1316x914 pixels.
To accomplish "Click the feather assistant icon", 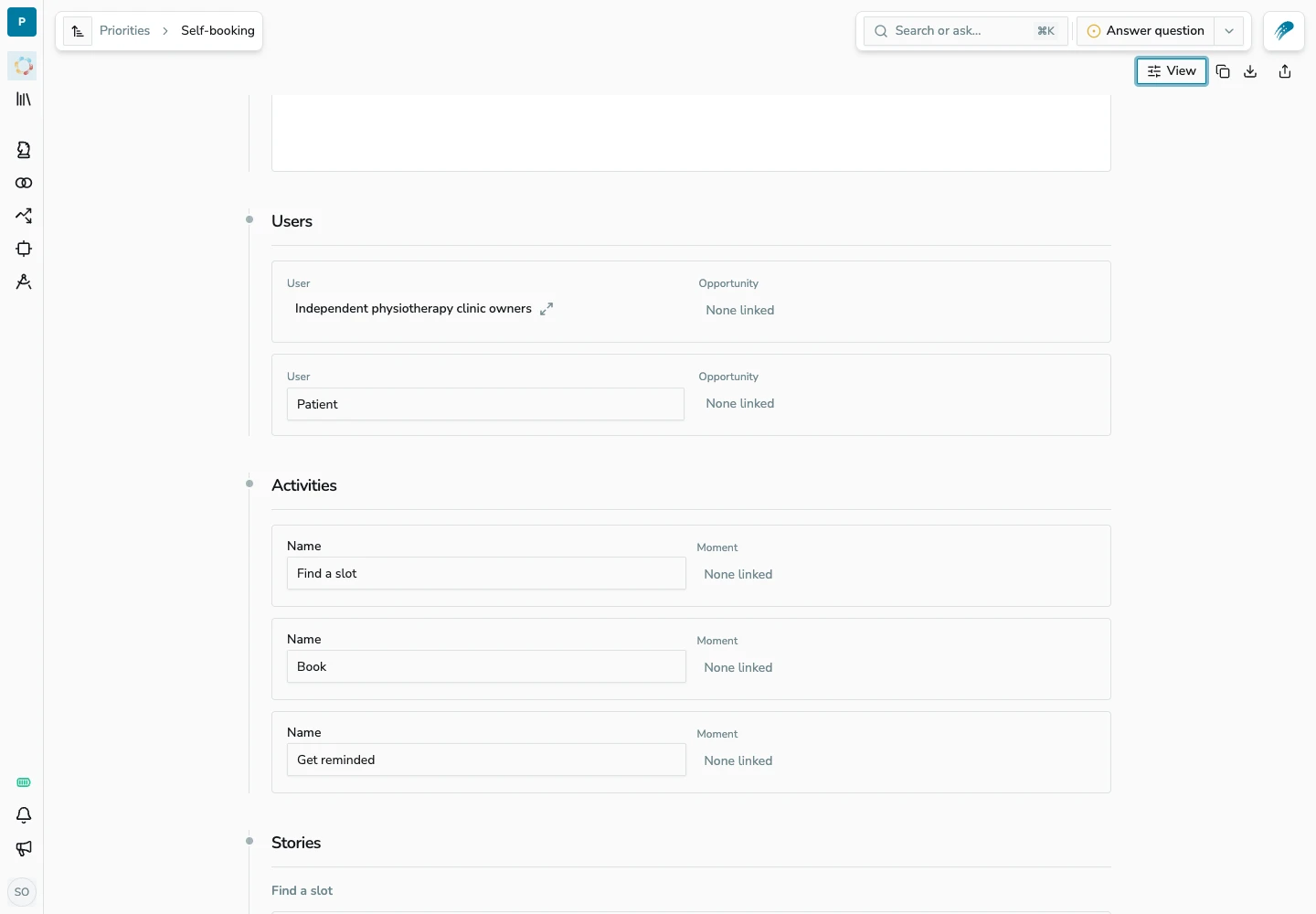I will coord(1284,31).
